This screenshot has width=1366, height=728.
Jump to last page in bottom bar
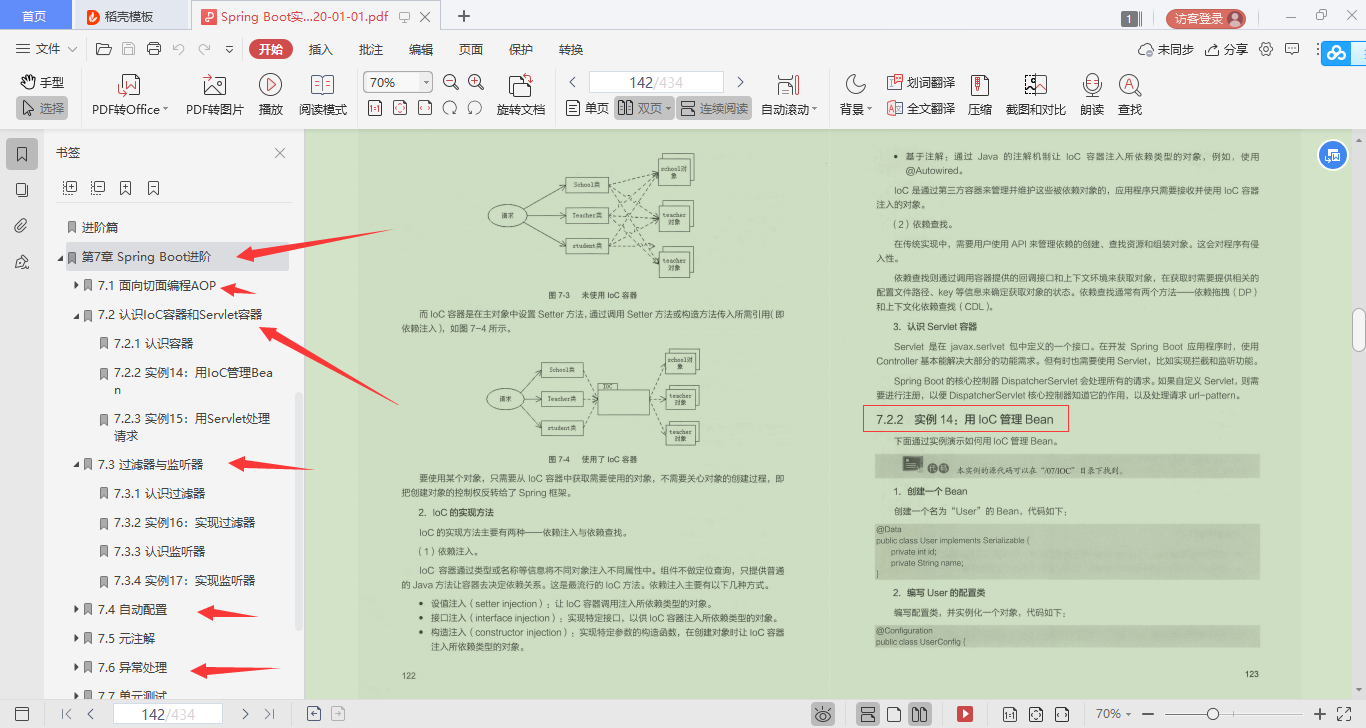coord(269,714)
